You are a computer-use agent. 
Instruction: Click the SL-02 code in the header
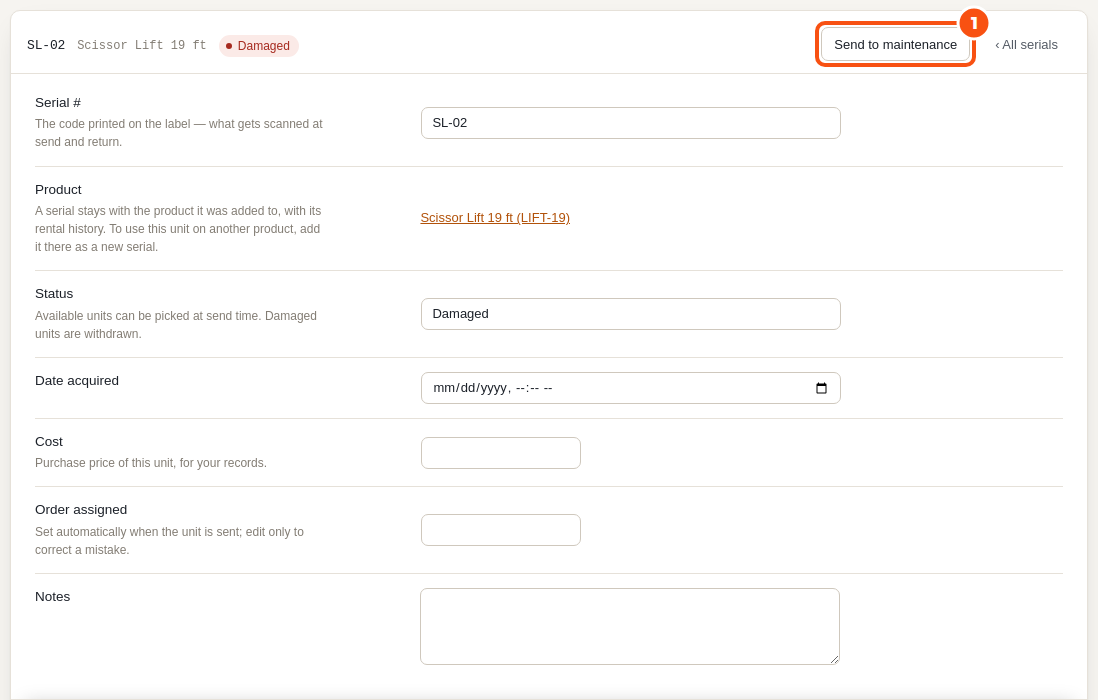(46, 46)
